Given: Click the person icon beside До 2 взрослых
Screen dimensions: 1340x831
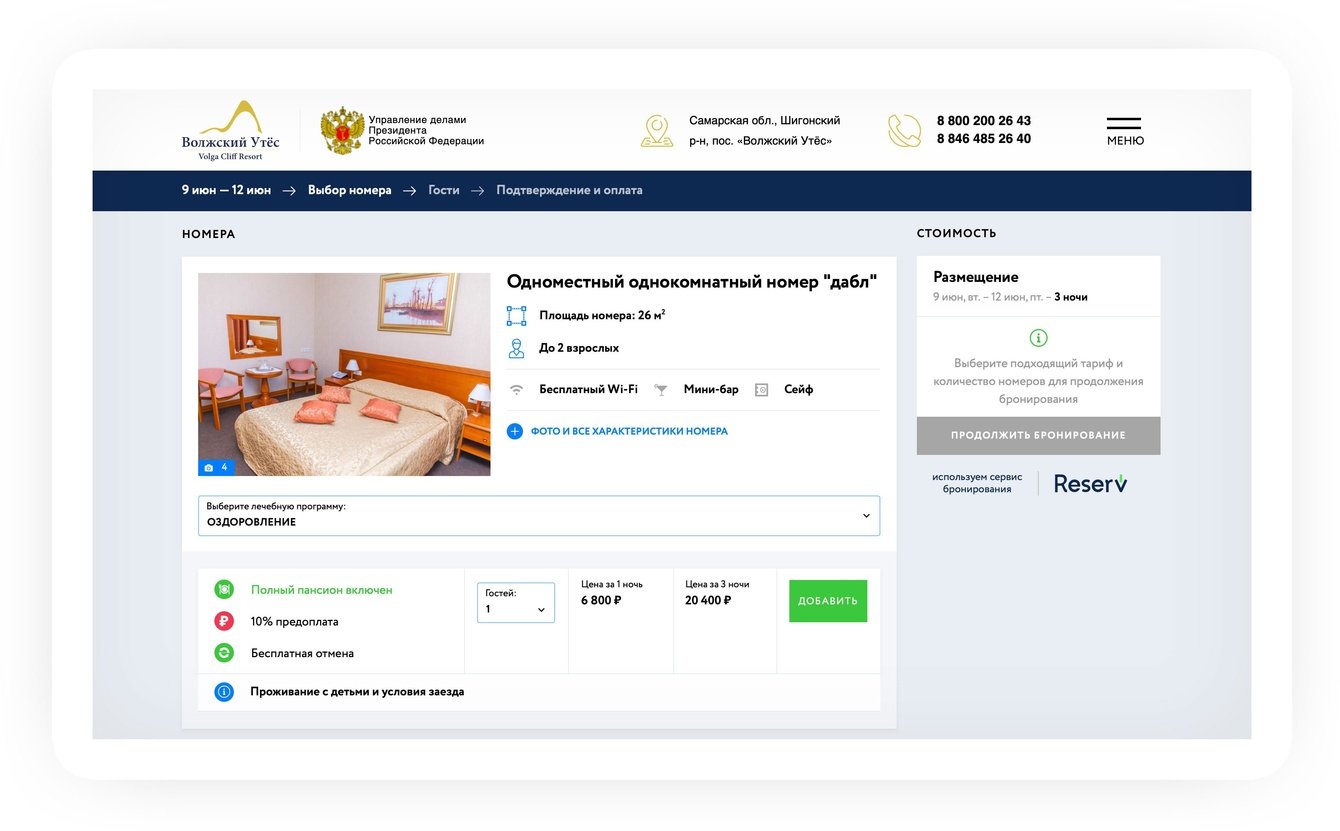Looking at the screenshot, I should tap(516, 348).
